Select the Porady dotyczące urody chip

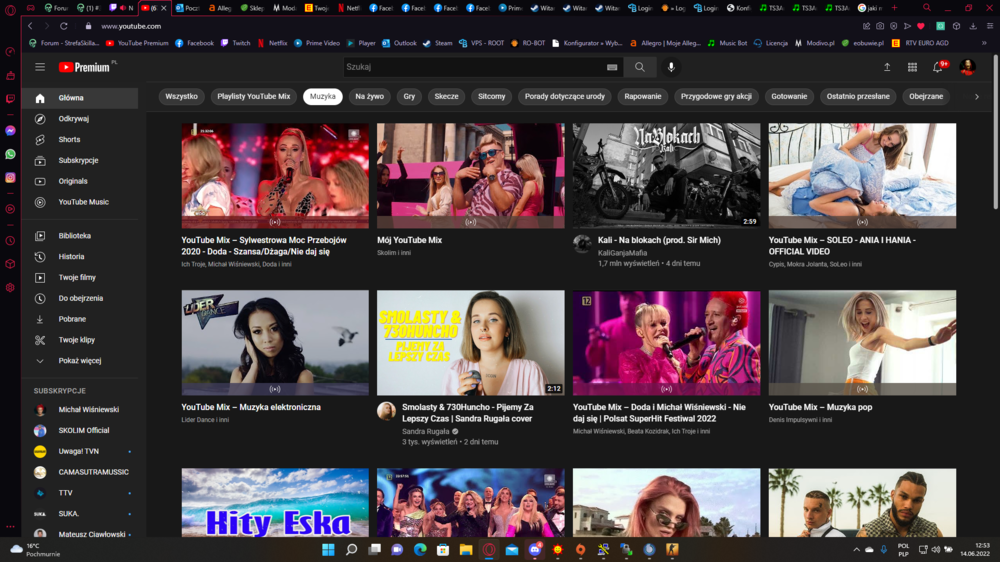pos(564,96)
